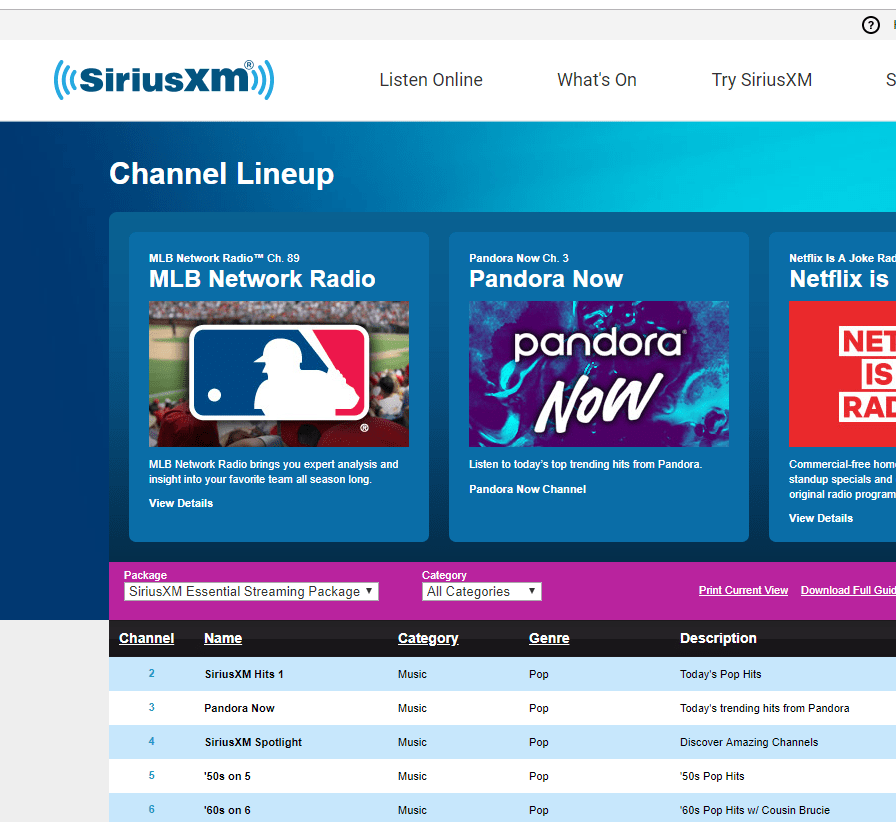The width and height of the screenshot is (896, 822).
Task: Click Download Full Guide link
Action: coord(848,590)
